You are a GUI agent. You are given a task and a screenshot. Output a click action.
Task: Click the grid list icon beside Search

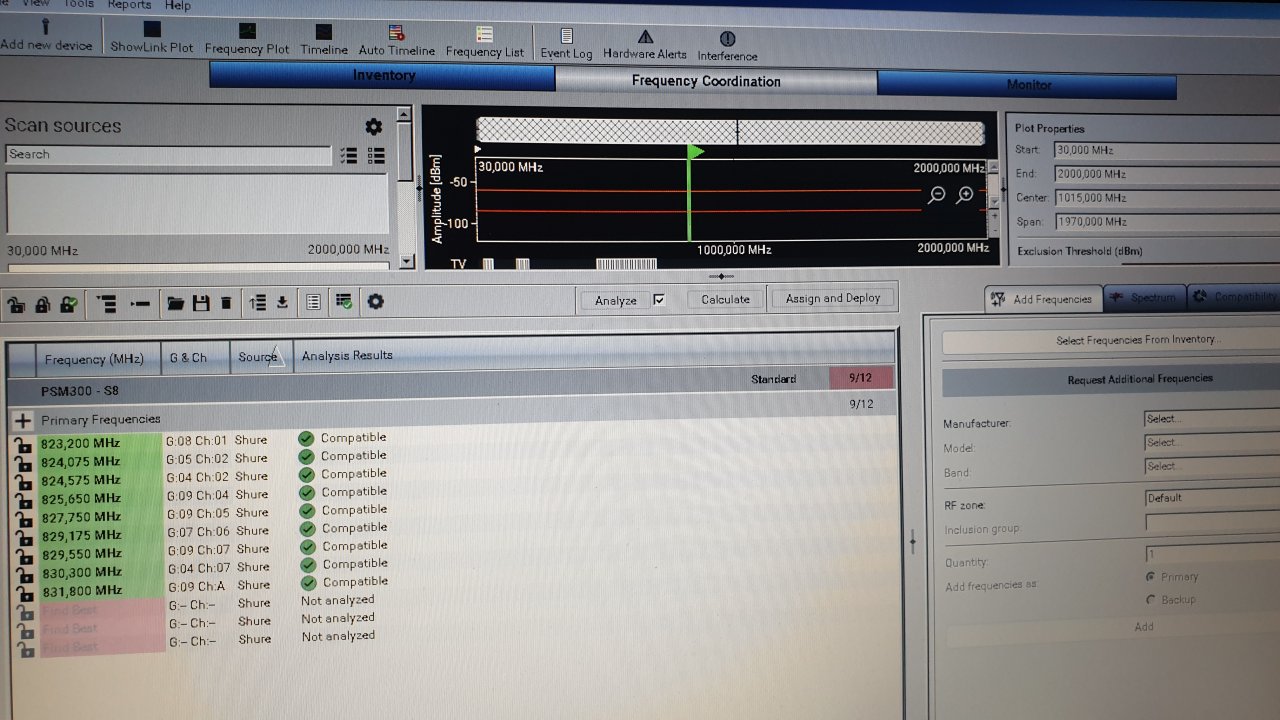pyautogui.click(x=377, y=155)
